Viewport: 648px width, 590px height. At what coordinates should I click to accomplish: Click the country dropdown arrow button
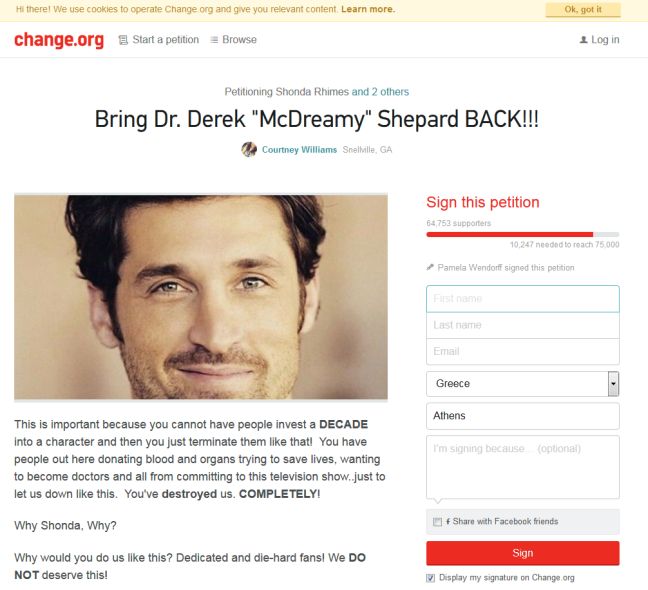click(x=613, y=384)
